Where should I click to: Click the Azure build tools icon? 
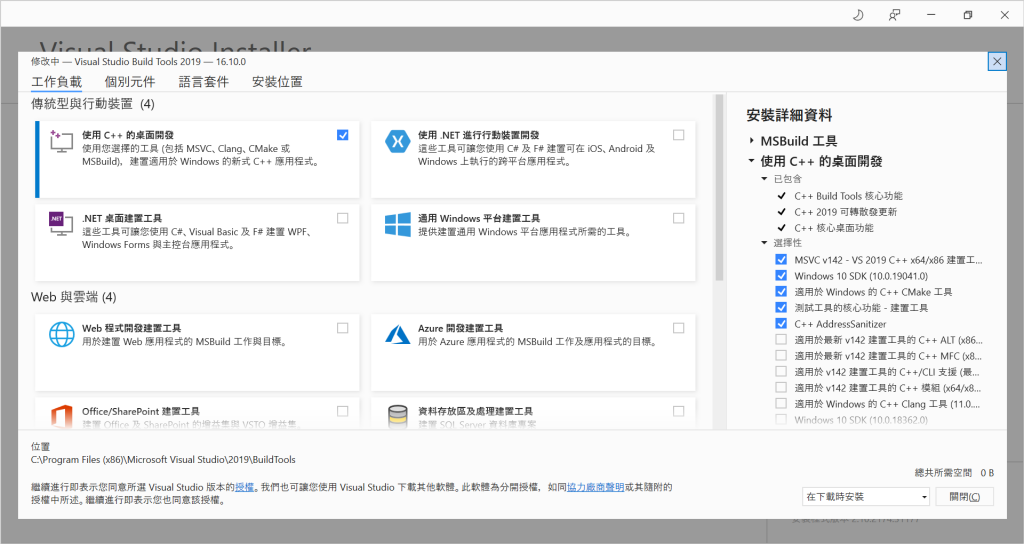(x=397, y=334)
